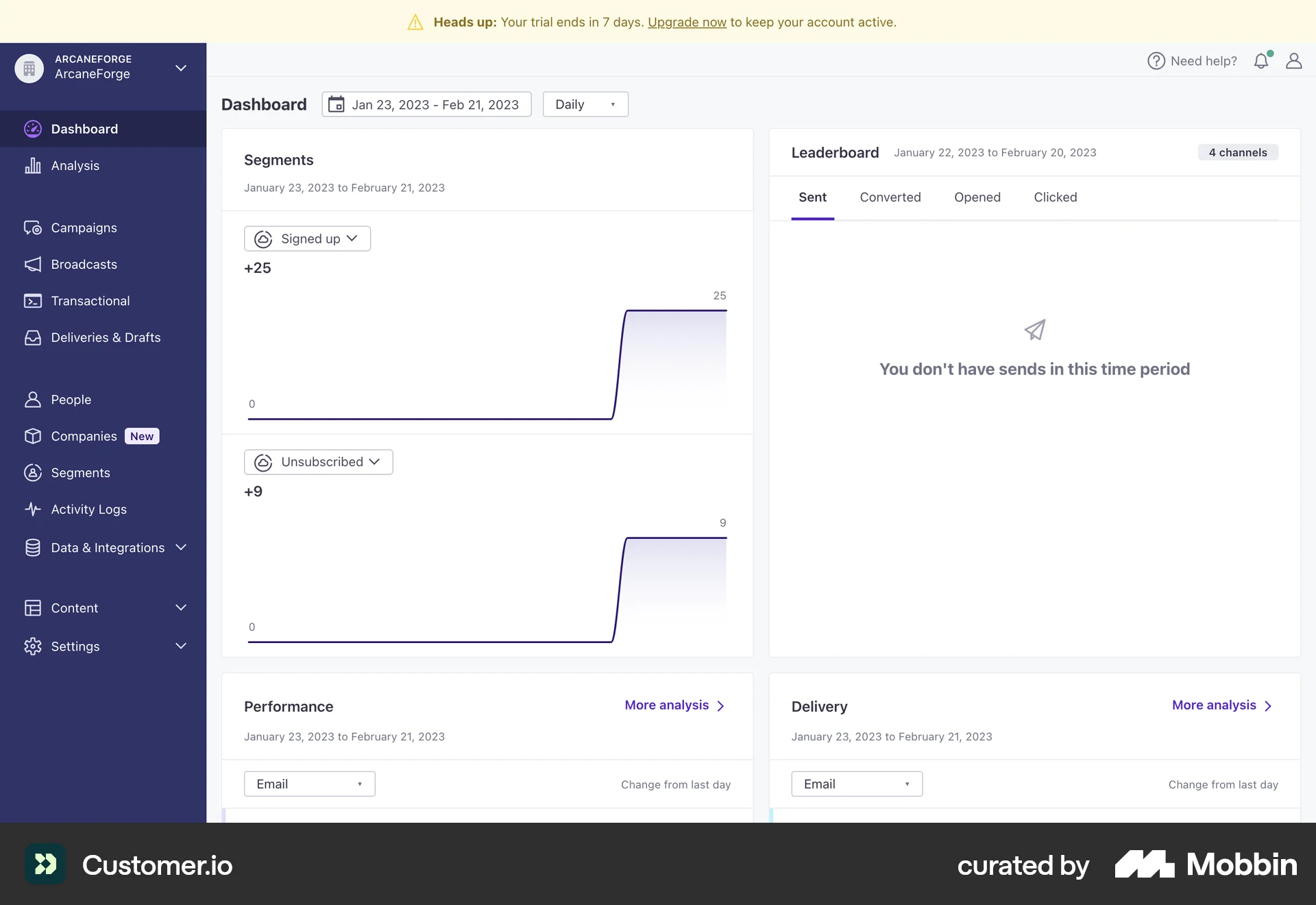Open the Email channel selector under Delivery
Screen dimensions: 1316x905
857,784
